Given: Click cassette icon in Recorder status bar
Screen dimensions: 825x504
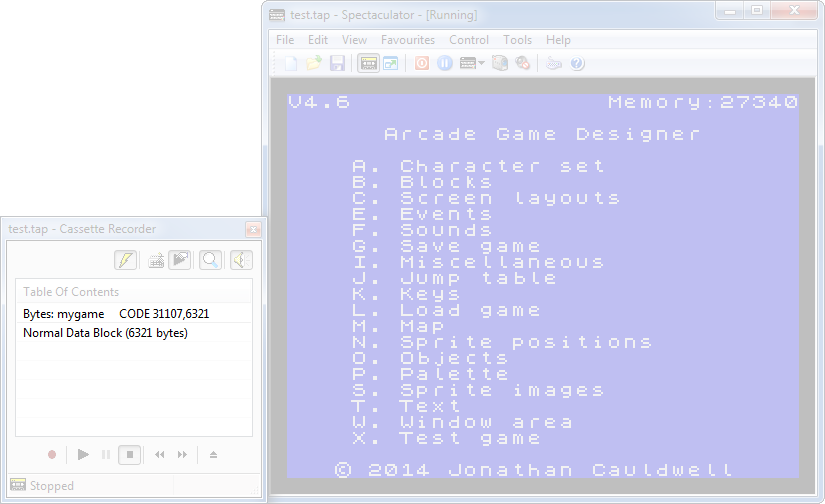Looking at the screenshot, I should click(18, 485).
